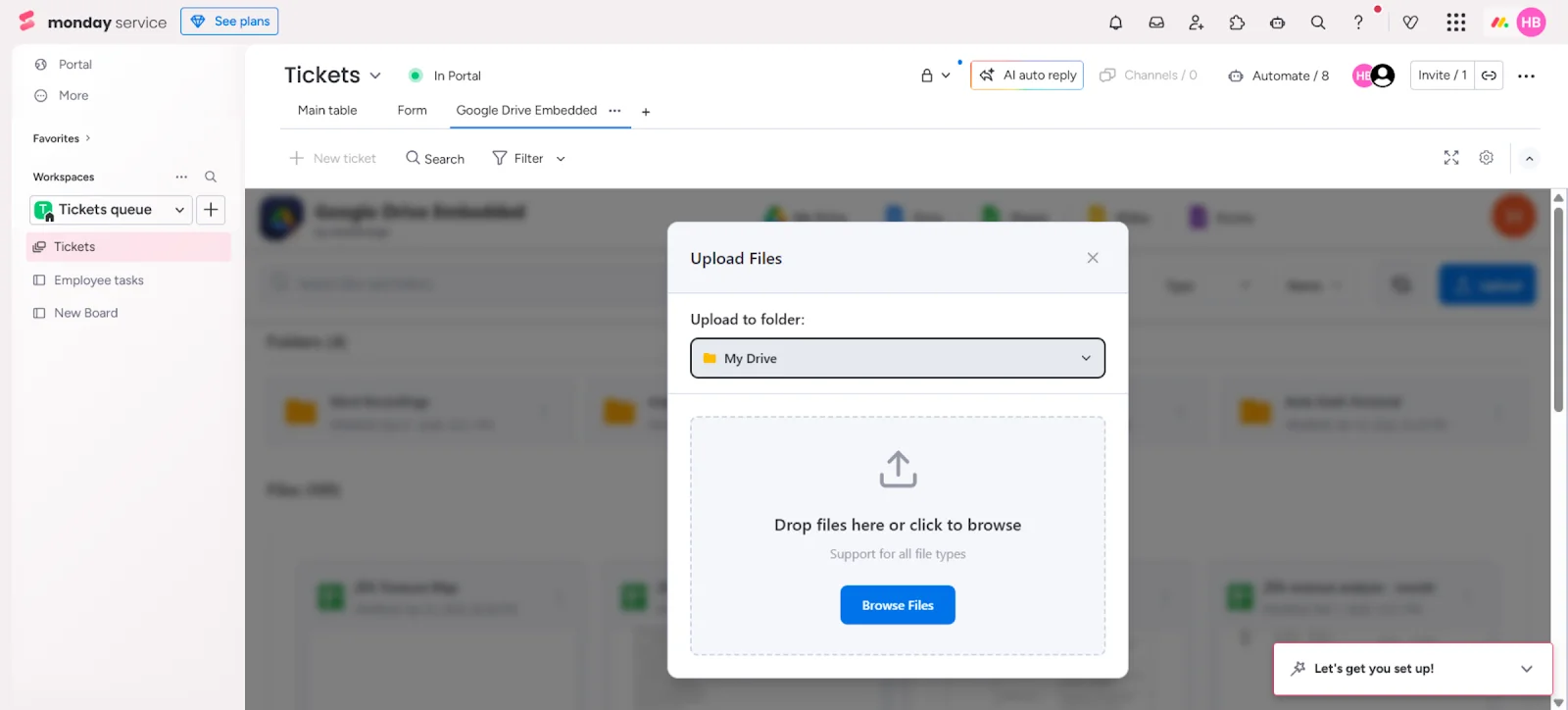Open the products switcher grid icon

click(1456, 23)
